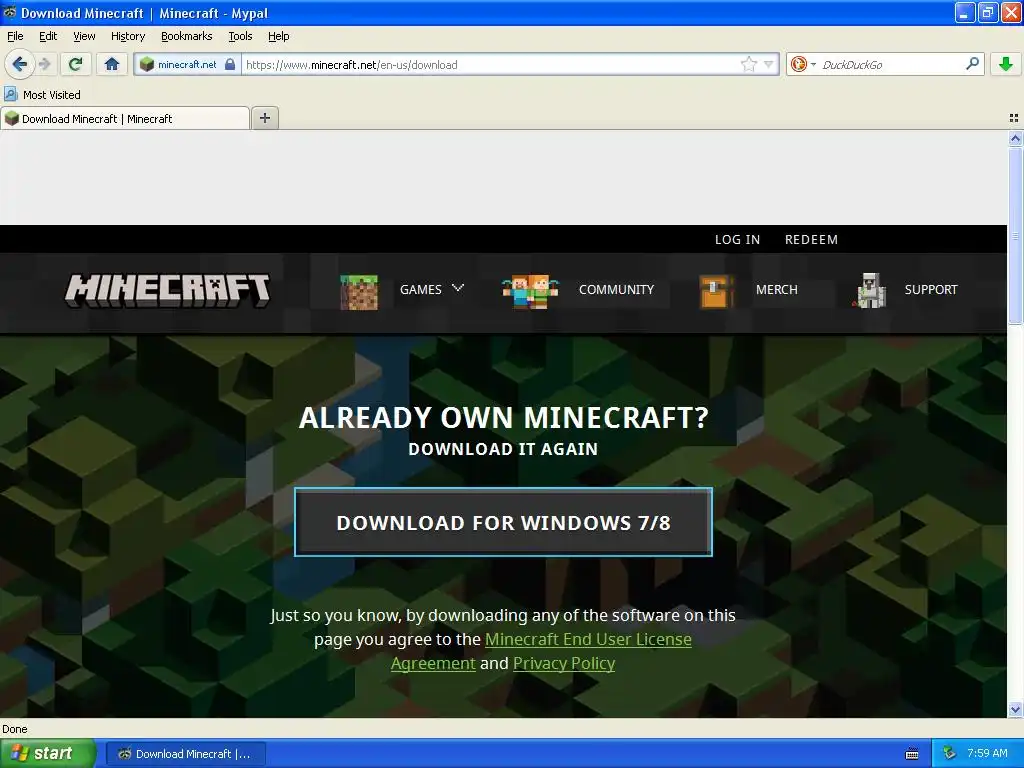This screenshot has width=1024, height=768.
Task: Click the ALREADY OWN MINECRAFT? heading
Action: coord(504,418)
